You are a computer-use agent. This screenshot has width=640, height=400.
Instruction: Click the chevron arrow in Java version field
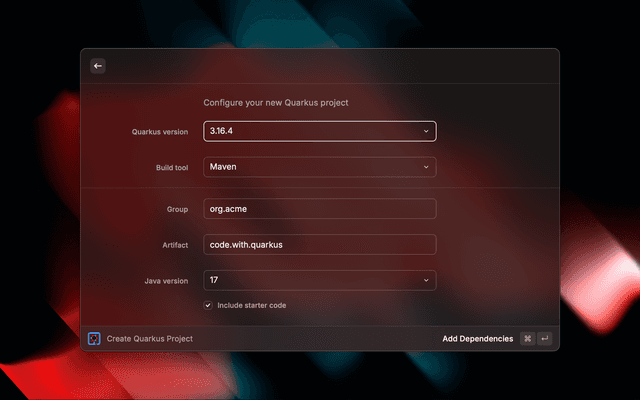pos(425,281)
